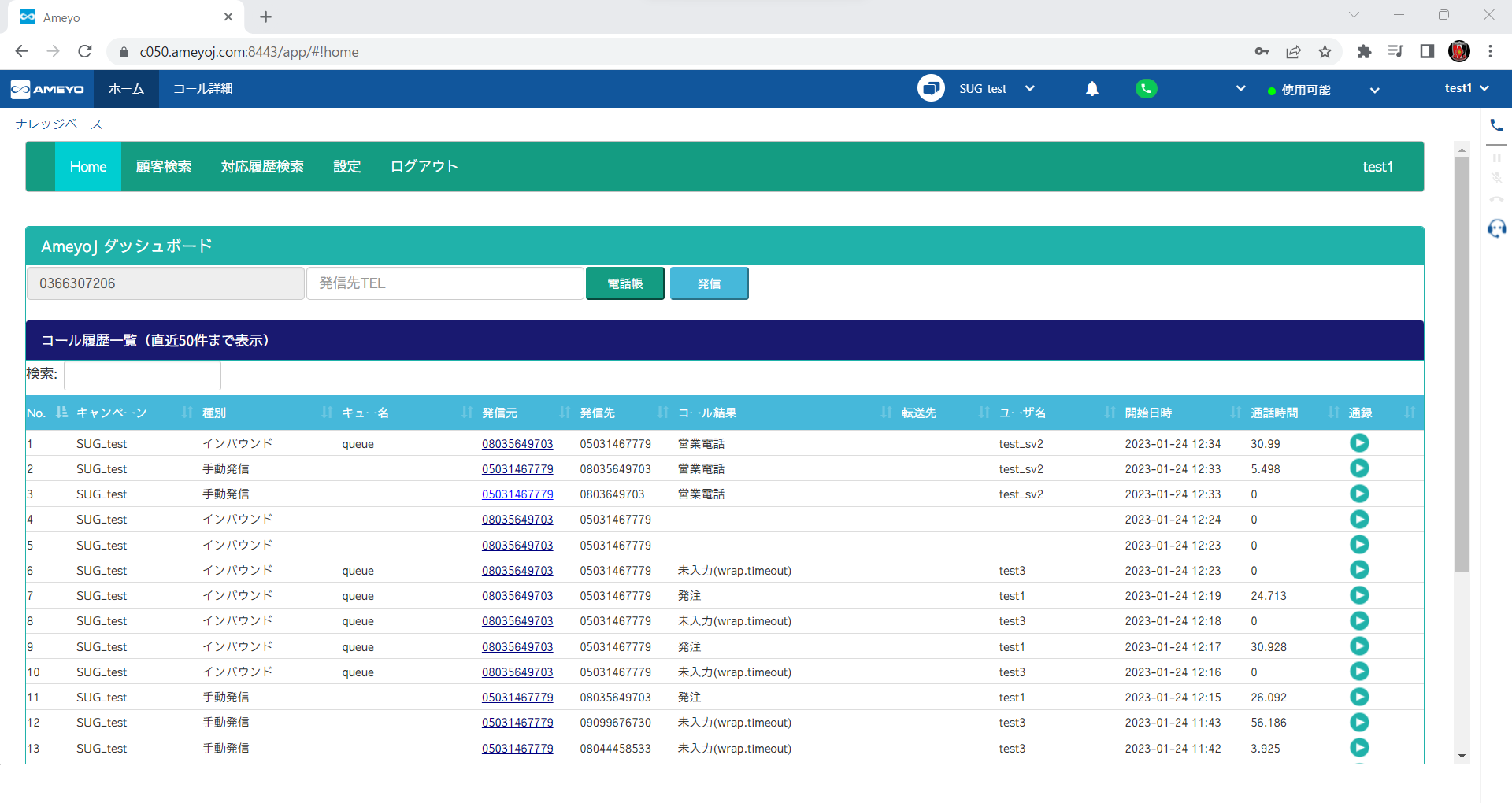Open the 対応履歴検索 menu item
Viewport: 1512px width, 803px height.
262,167
